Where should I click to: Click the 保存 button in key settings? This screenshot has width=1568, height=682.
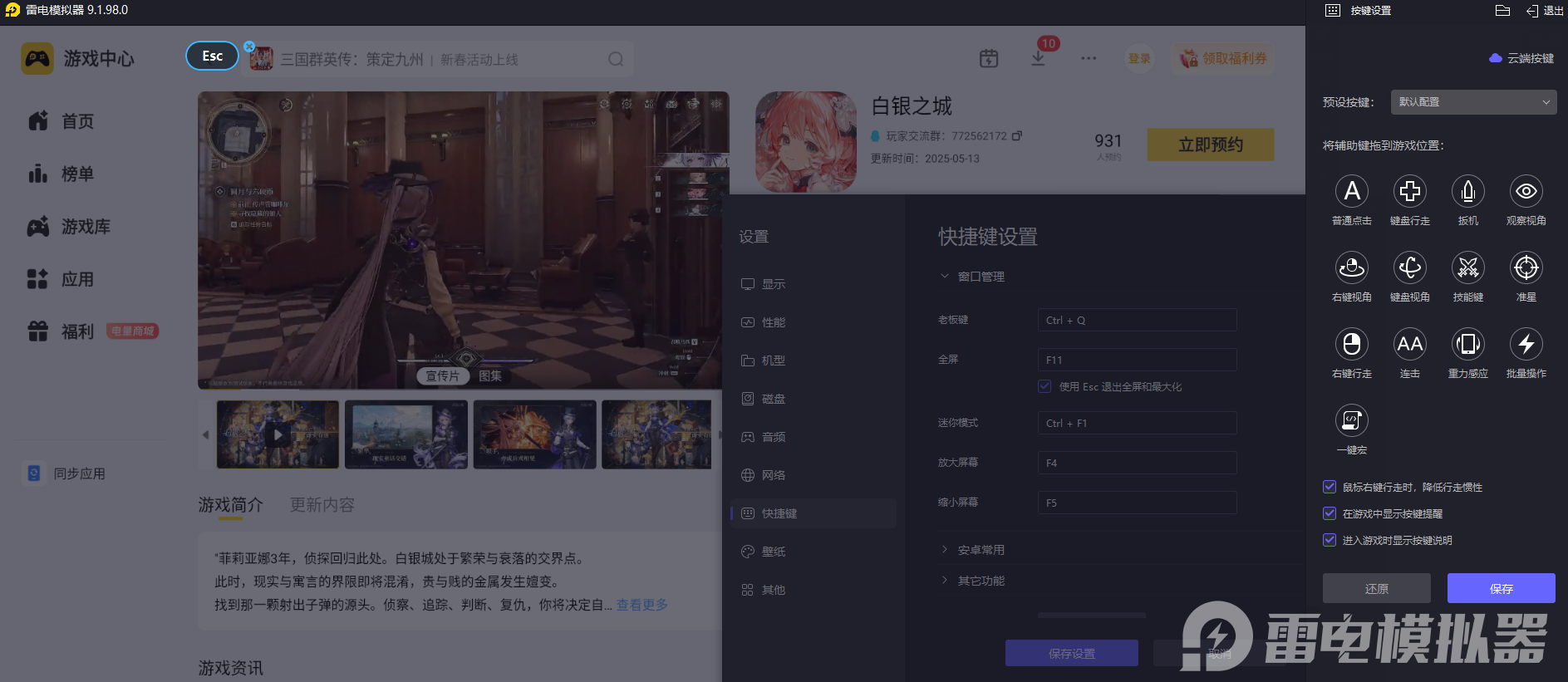click(1502, 588)
